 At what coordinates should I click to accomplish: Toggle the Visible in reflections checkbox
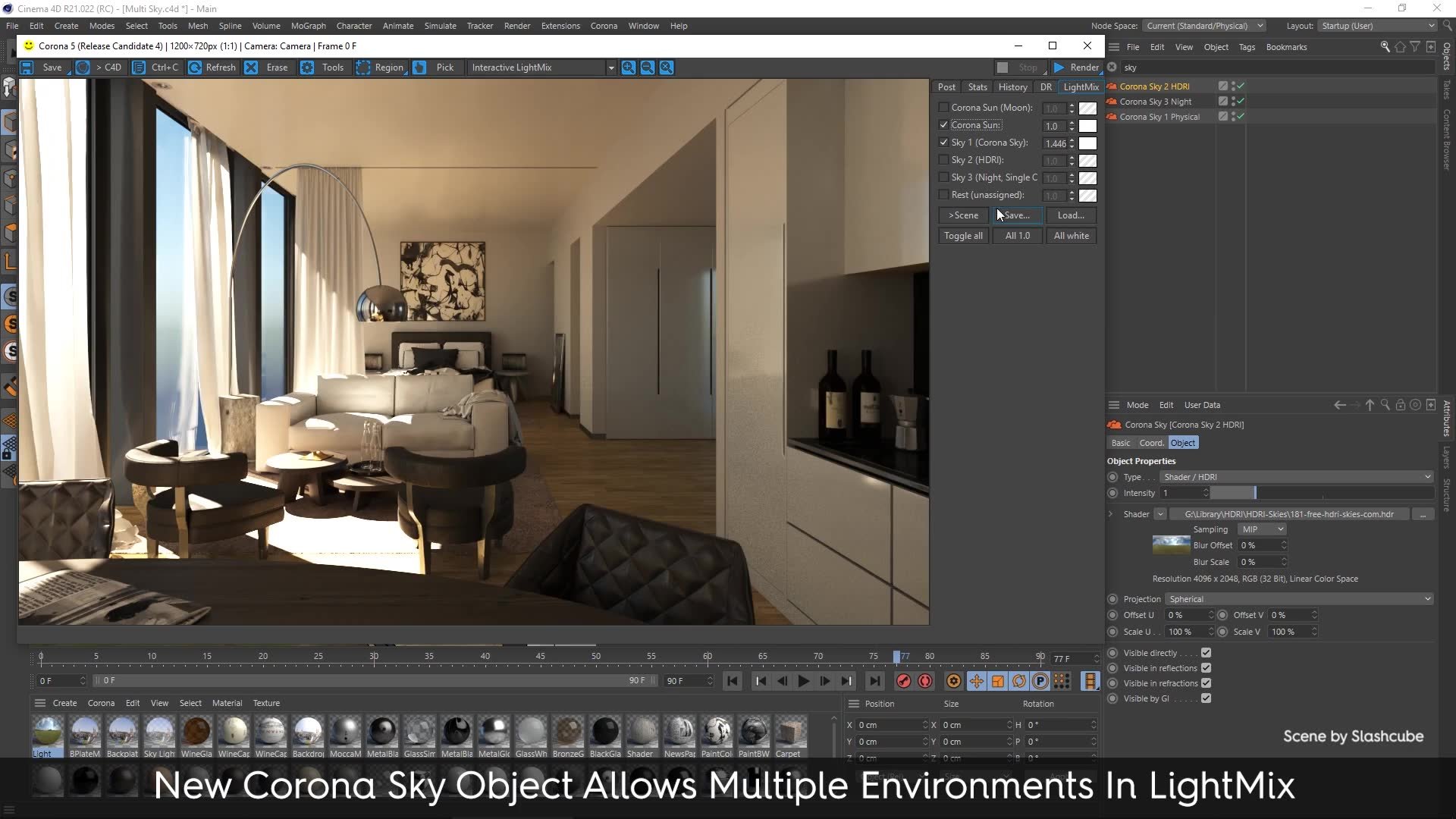[x=1206, y=668]
